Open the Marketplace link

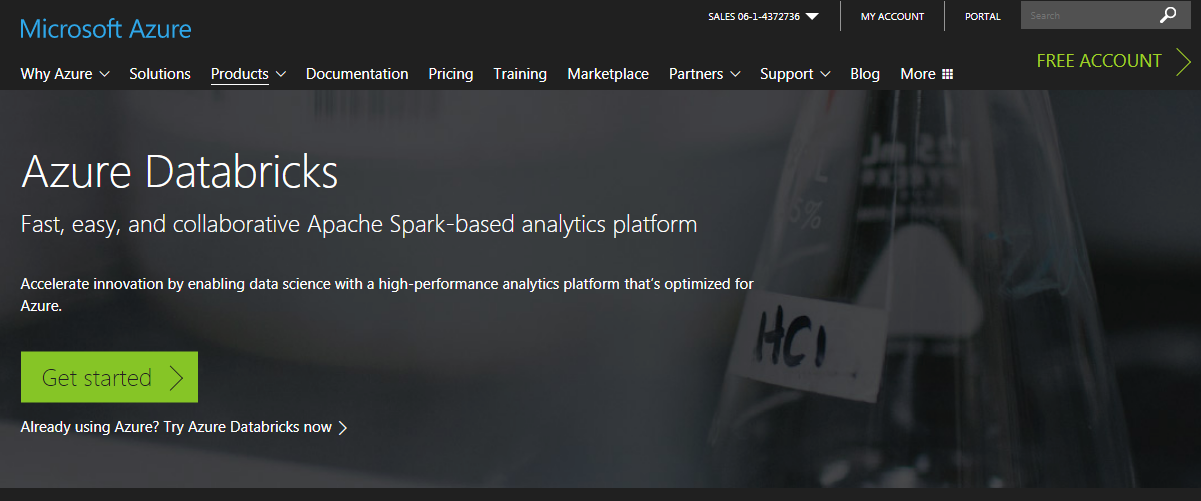point(608,74)
